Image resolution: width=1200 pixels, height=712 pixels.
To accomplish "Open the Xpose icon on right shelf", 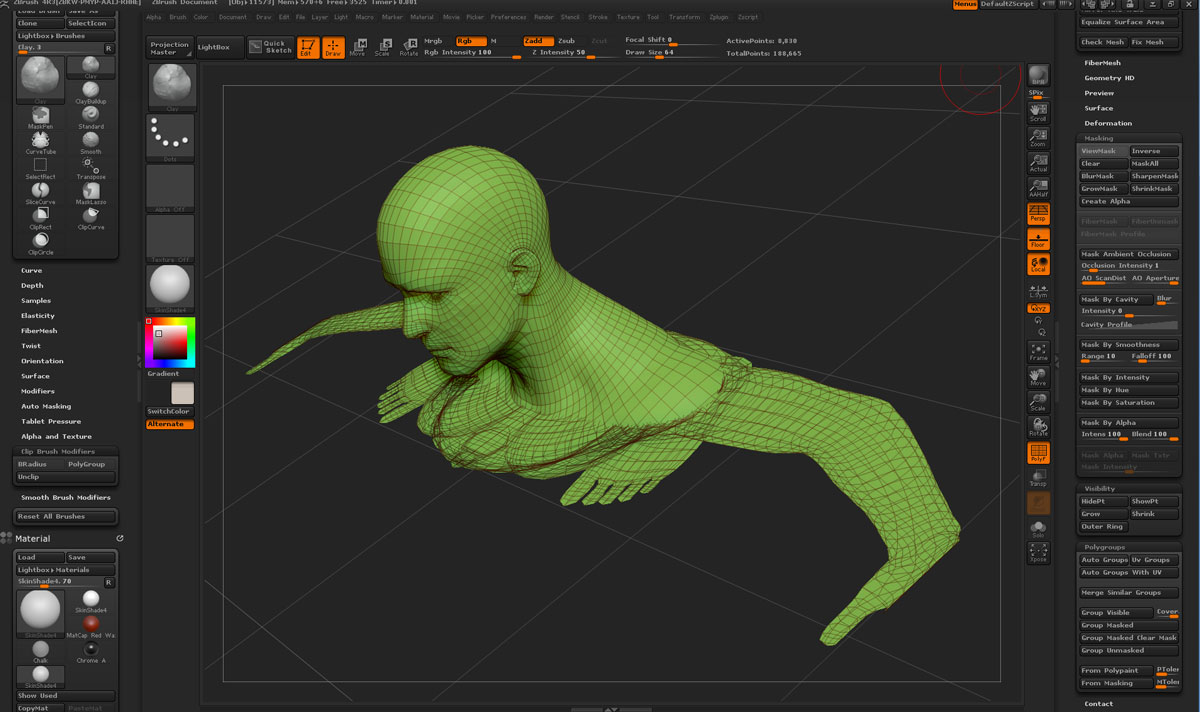I will (1039, 550).
